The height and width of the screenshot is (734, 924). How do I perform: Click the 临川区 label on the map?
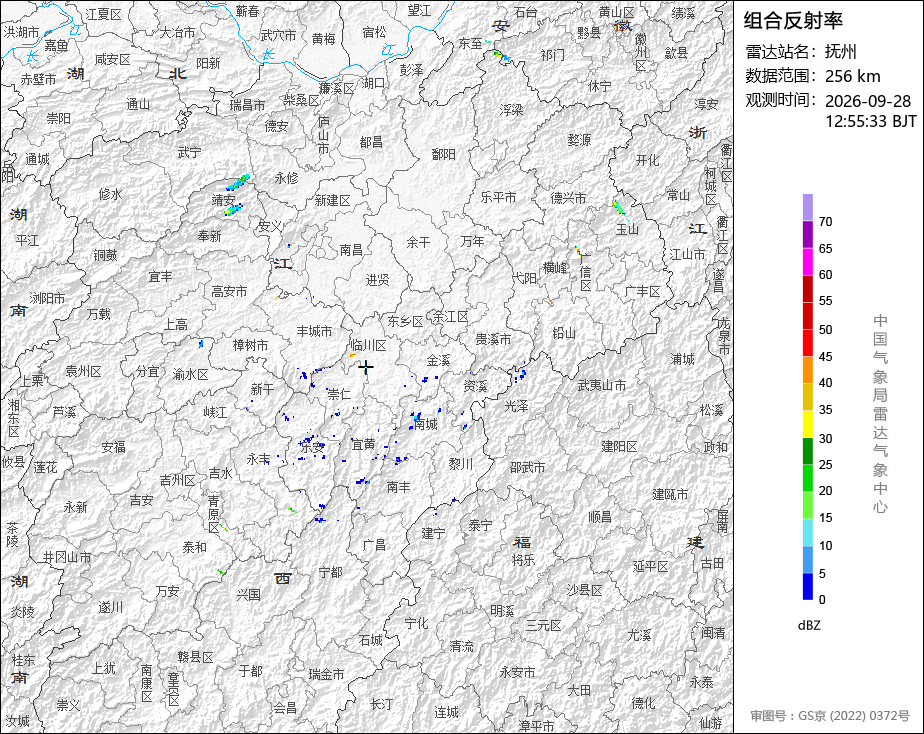pyautogui.click(x=368, y=345)
